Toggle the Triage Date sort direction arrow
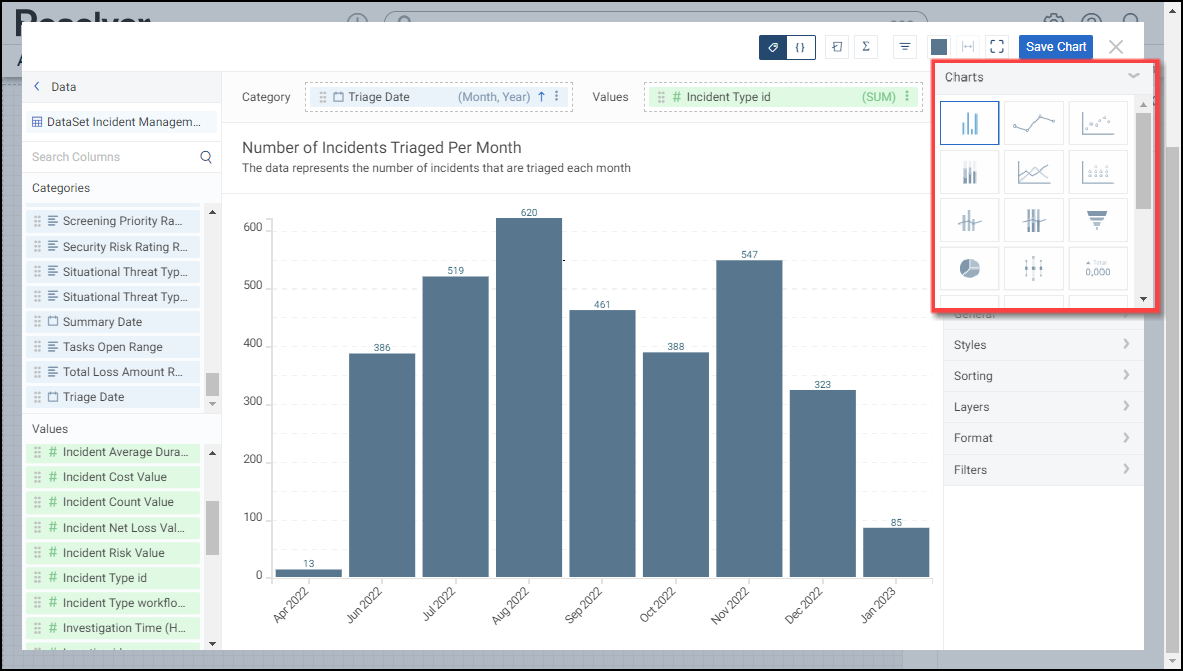1183x671 pixels. [x=541, y=97]
